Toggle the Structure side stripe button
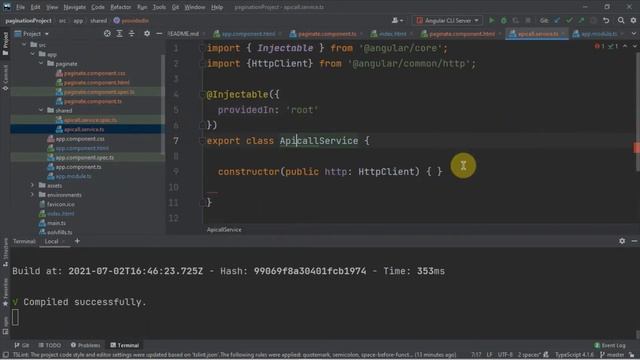 pyautogui.click(x=5, y=251)
